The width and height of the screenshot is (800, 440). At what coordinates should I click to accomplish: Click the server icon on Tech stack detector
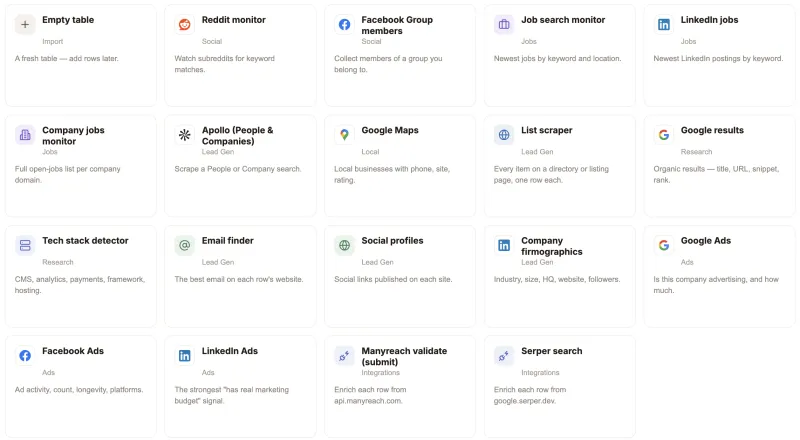click(25, 245)
